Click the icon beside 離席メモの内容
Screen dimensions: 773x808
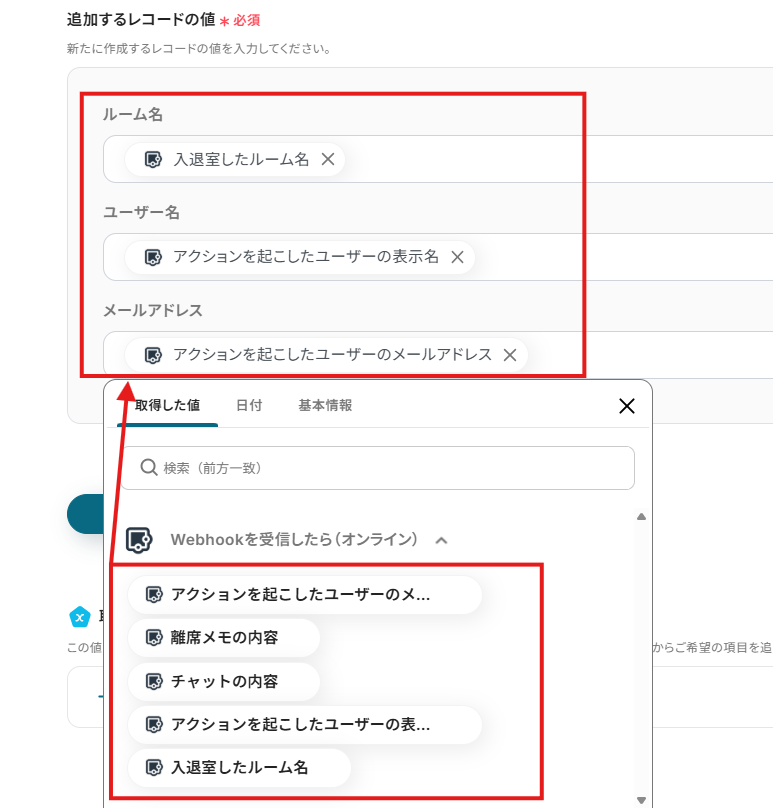(x=154, y=638)
